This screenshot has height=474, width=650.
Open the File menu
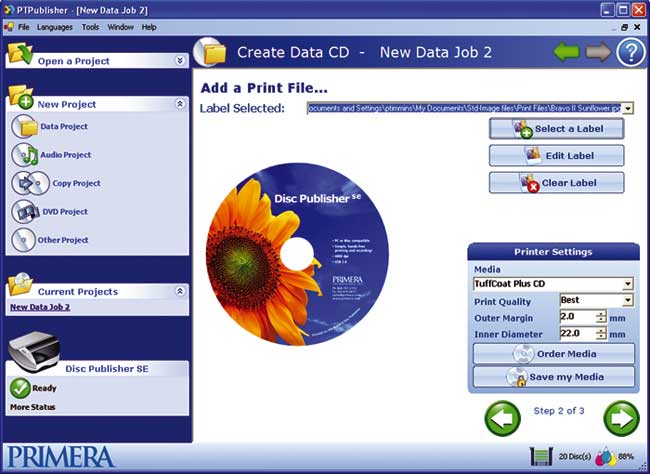[x=24, y=27]
